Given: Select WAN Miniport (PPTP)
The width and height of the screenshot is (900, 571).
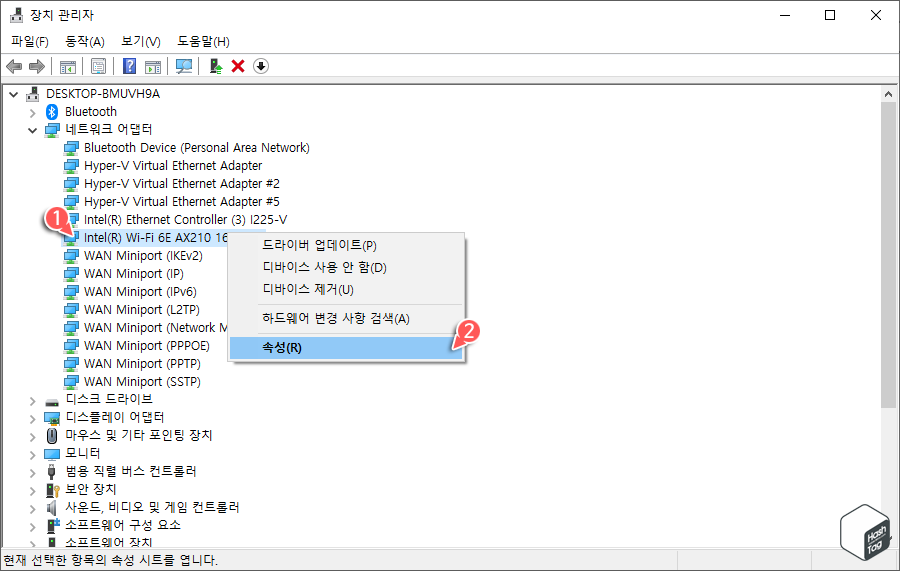Looking at the screenshot, I should tap(142, 364).
